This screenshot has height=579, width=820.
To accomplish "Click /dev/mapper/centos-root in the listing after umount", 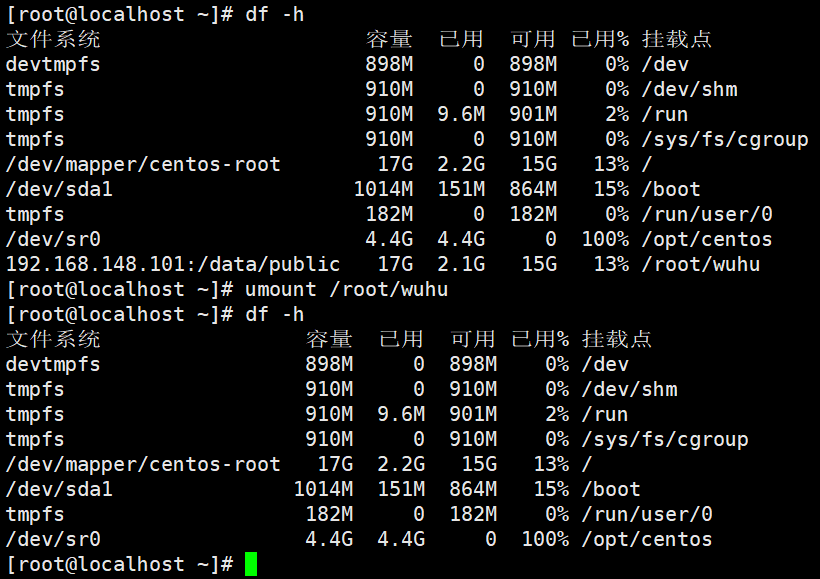I will pos(143,464).
